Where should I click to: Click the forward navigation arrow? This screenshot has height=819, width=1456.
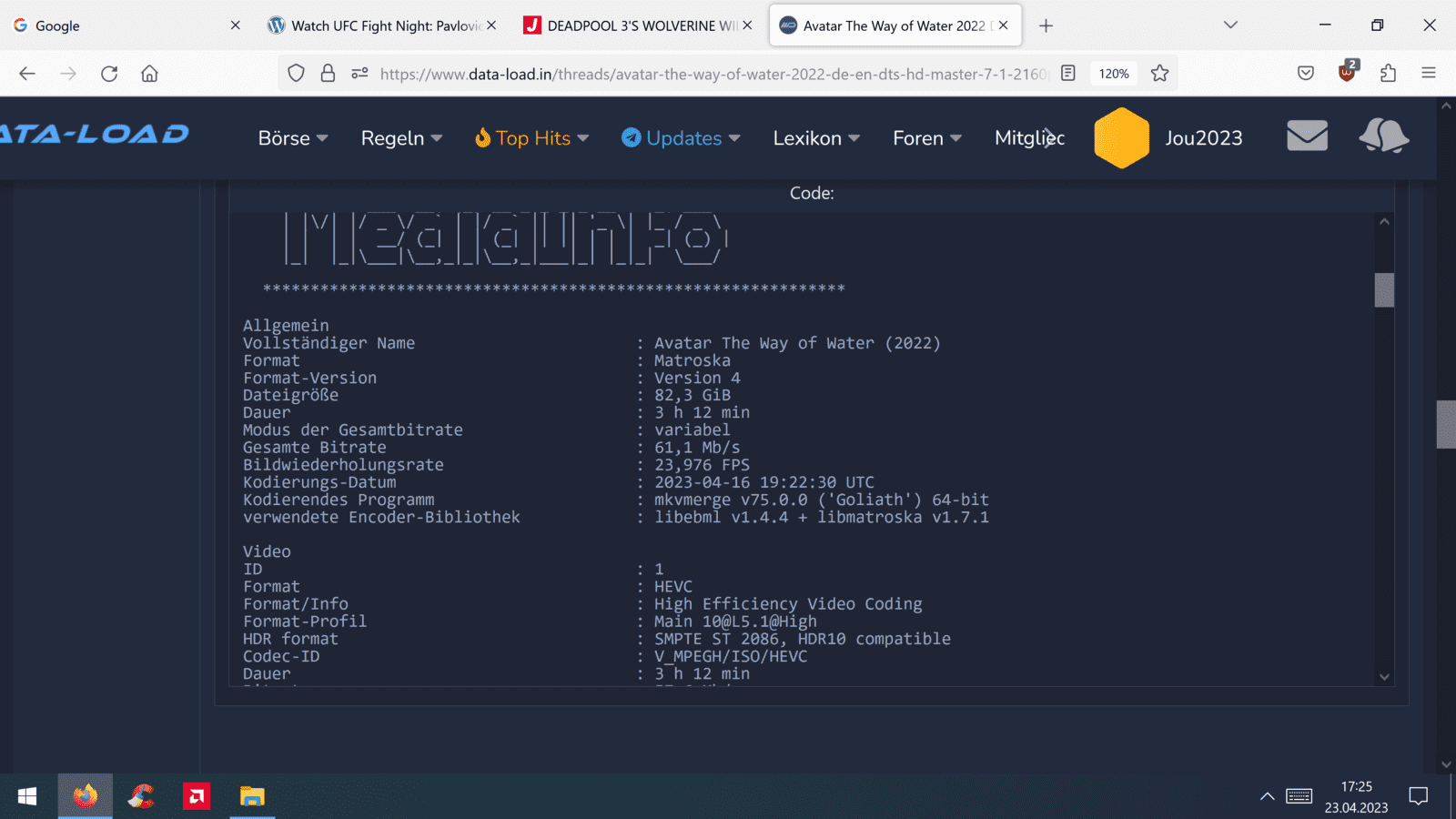click(68, 74)
